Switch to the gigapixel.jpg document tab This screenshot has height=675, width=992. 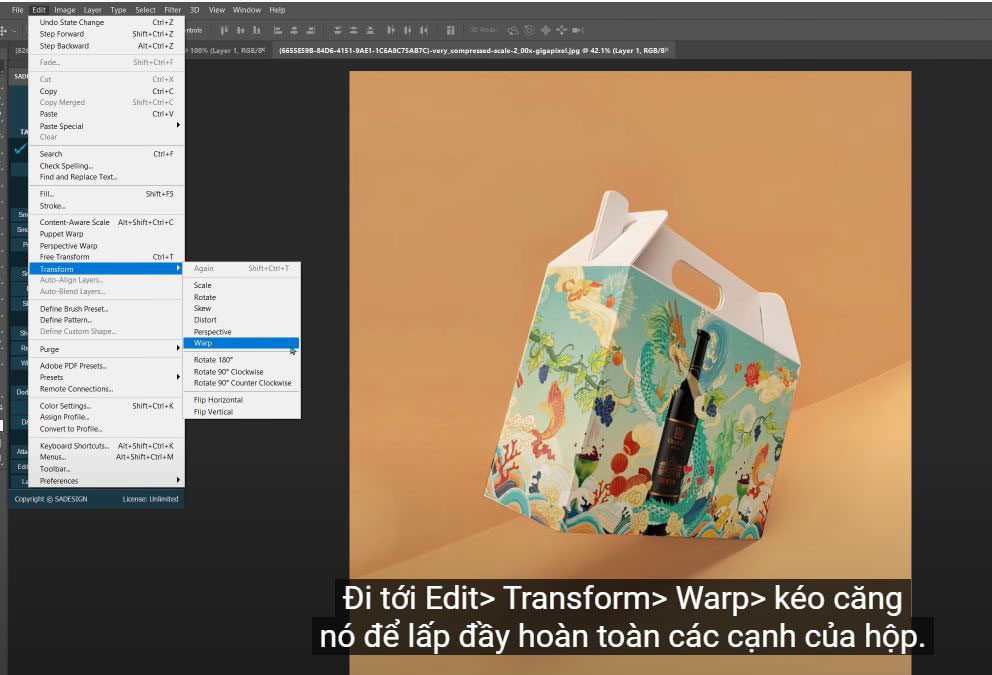coord(473,50)
